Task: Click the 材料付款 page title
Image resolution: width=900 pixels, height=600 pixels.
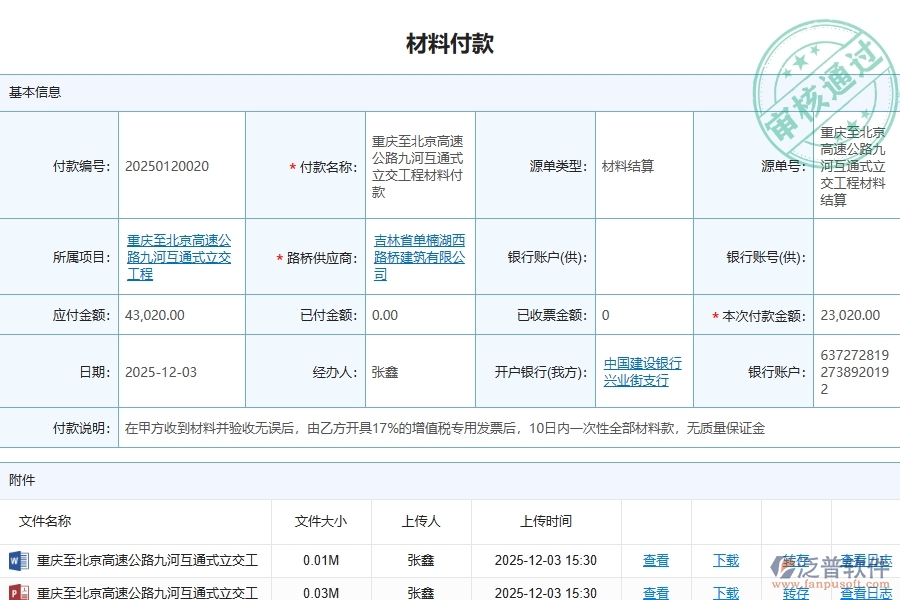Action: 450,43
